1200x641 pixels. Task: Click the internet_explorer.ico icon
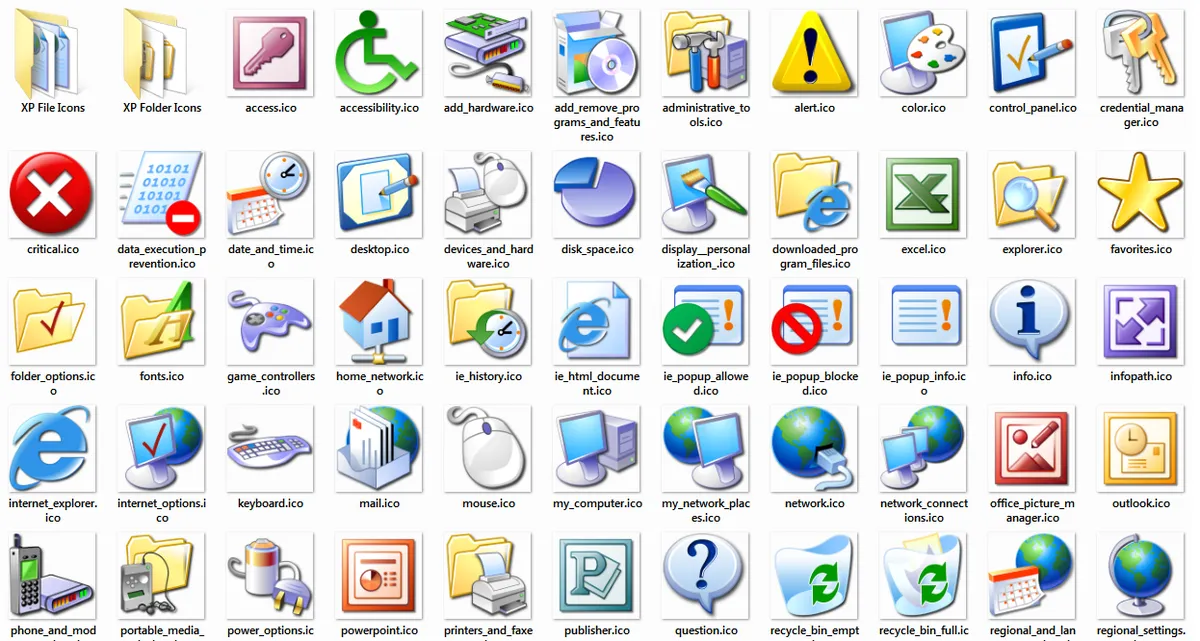[53, 449]
